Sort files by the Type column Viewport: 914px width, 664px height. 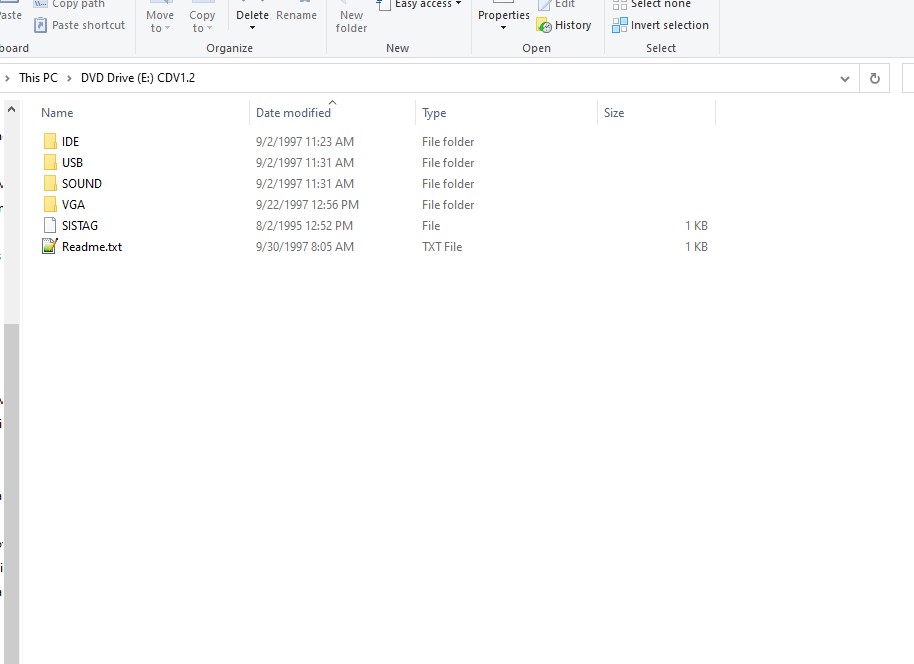[434, 113]
